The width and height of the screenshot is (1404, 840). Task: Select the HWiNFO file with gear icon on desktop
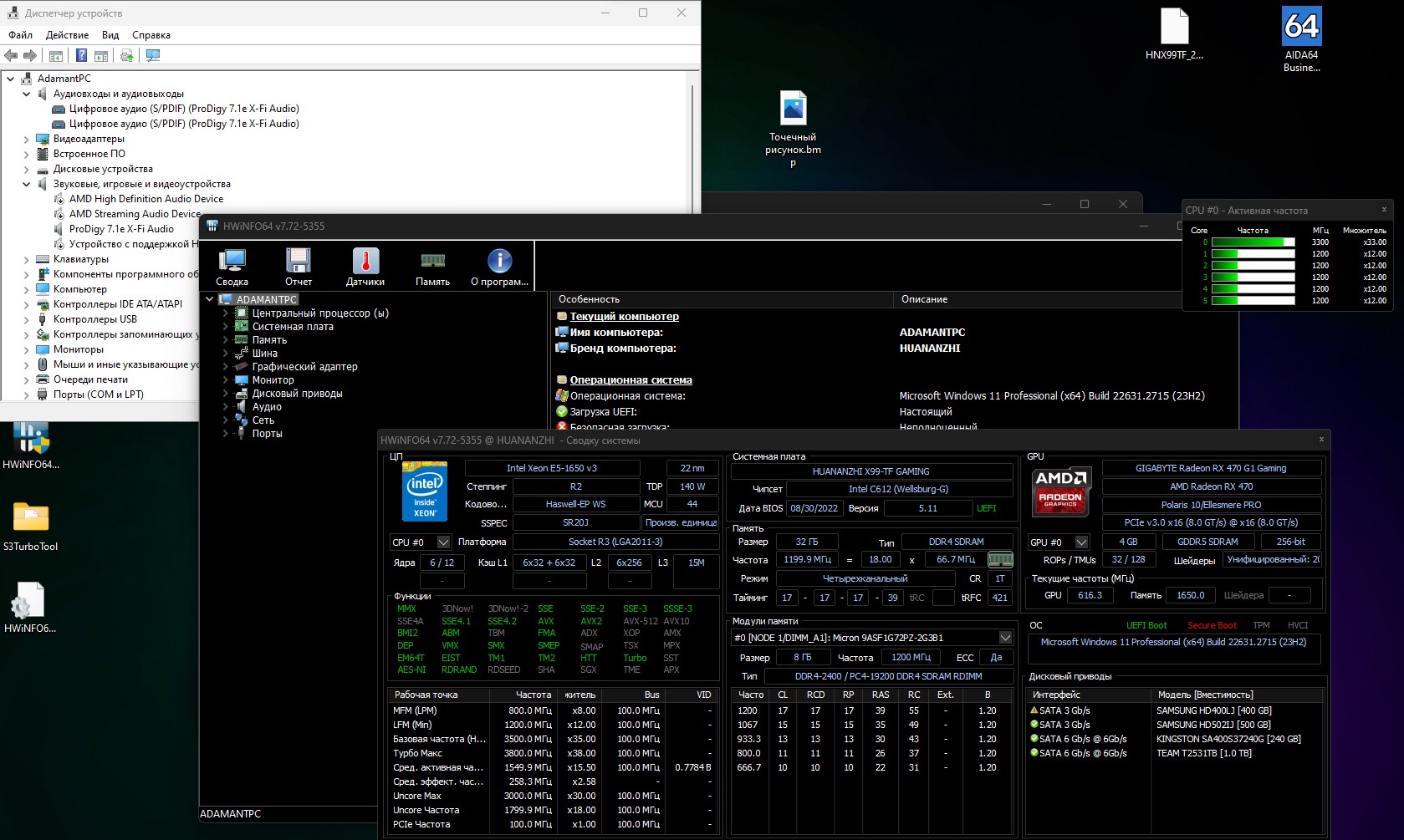coord(31,608)
